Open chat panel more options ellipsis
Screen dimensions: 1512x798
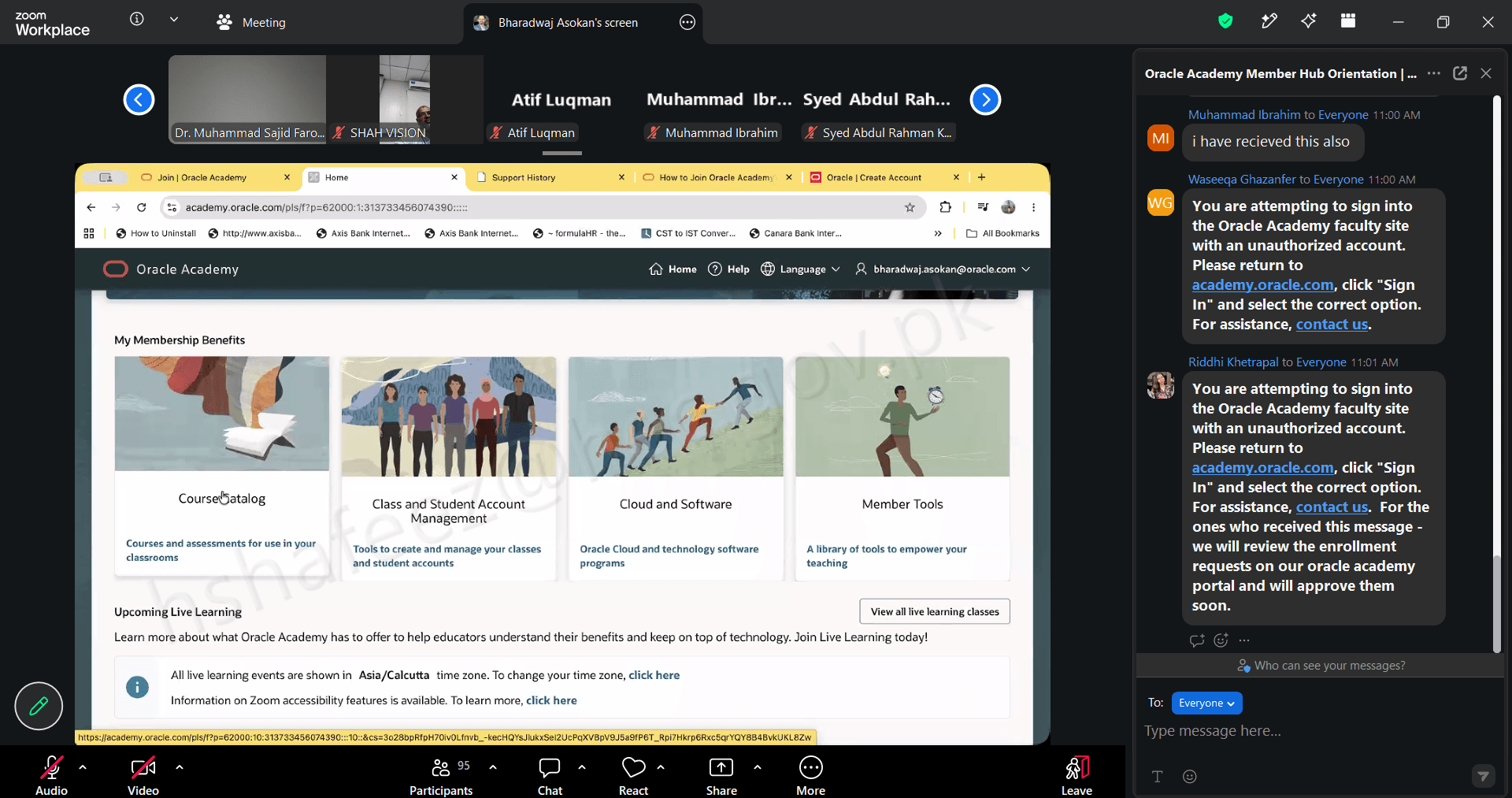point(1434,73)
